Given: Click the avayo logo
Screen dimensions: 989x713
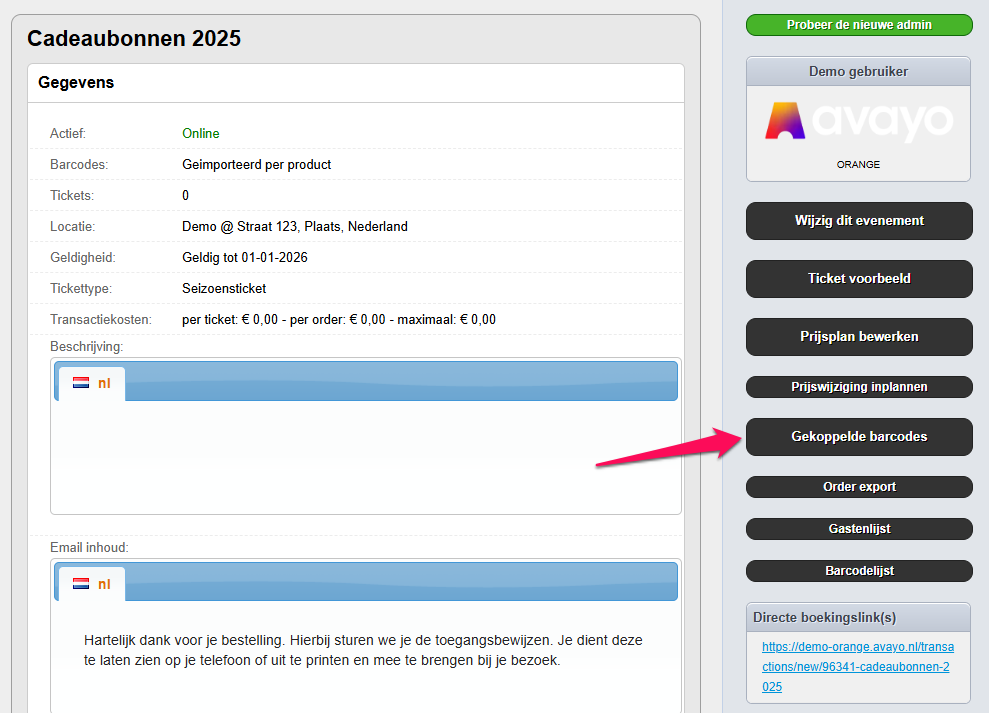Looking at the screenshot, I should (858, 122).
